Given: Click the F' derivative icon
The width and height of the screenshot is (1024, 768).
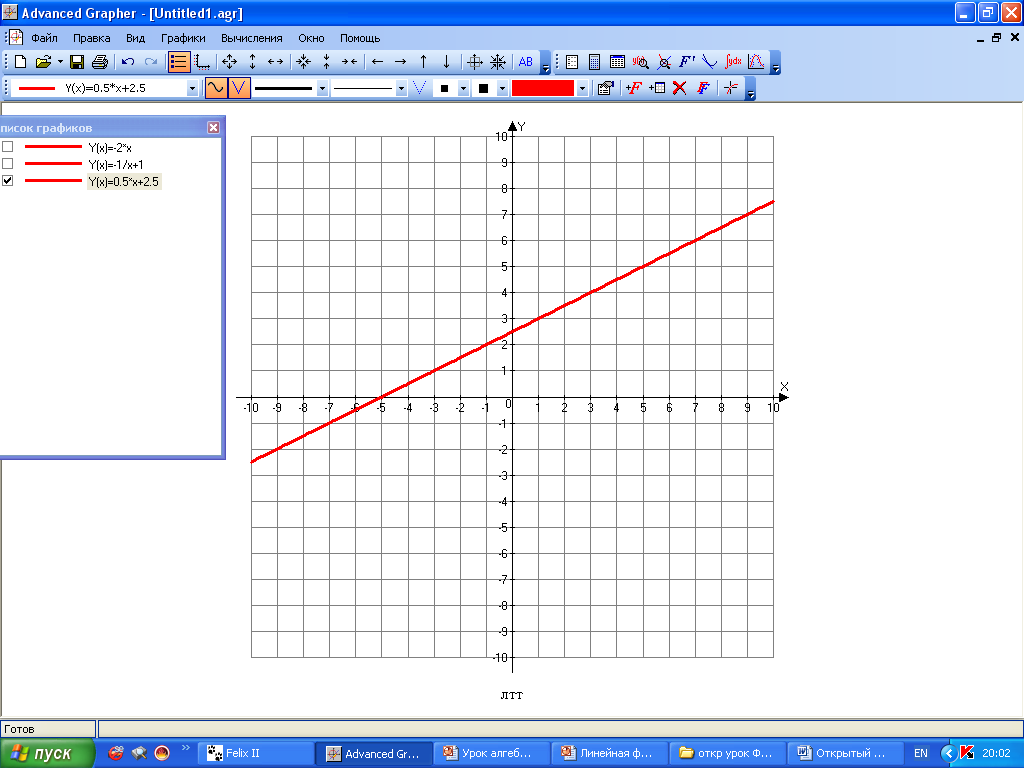Looking at the screenshot, I should tap(686, 62).
